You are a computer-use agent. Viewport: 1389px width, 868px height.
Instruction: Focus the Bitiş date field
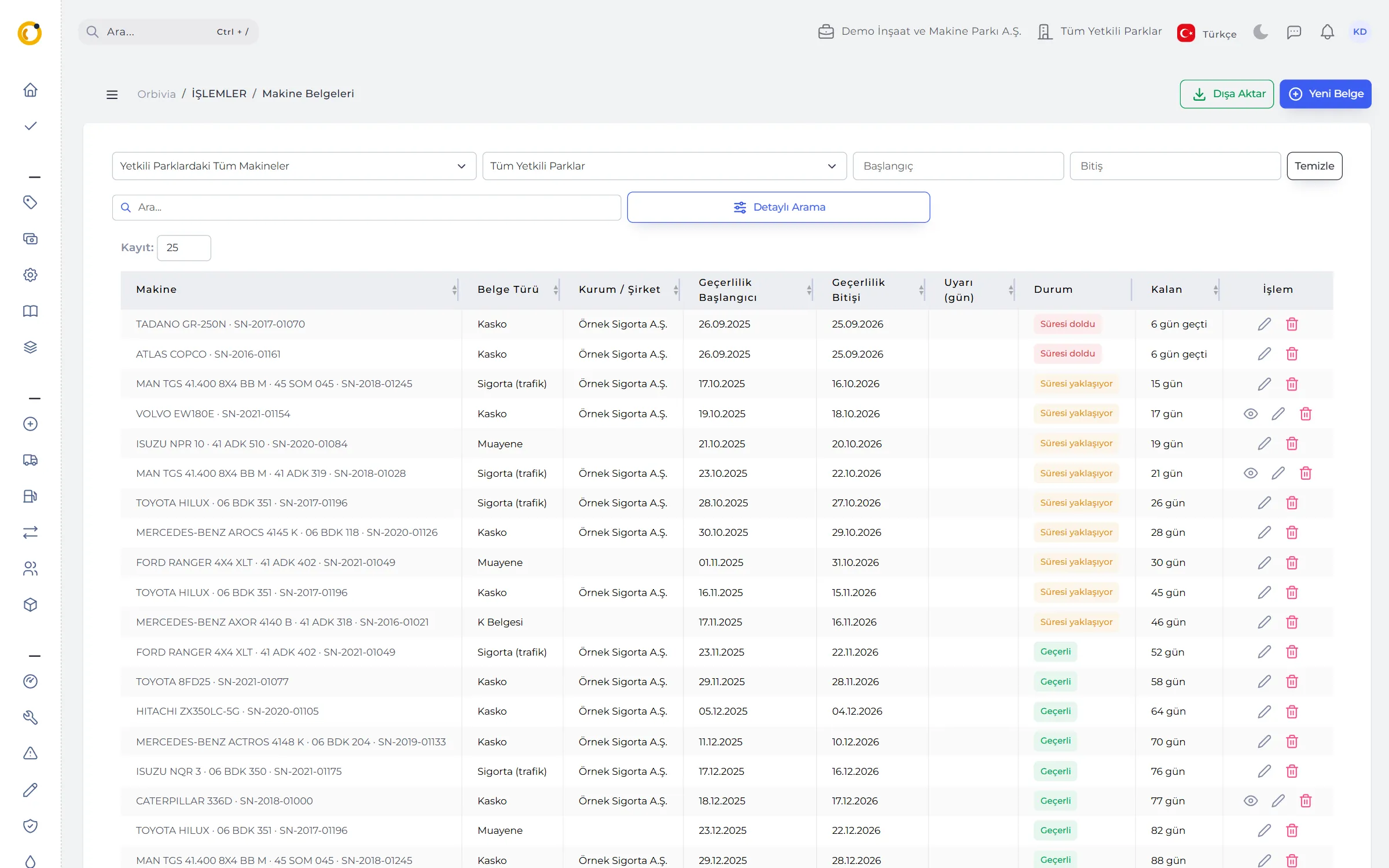pyautogui.click(x=1175, y=166)
